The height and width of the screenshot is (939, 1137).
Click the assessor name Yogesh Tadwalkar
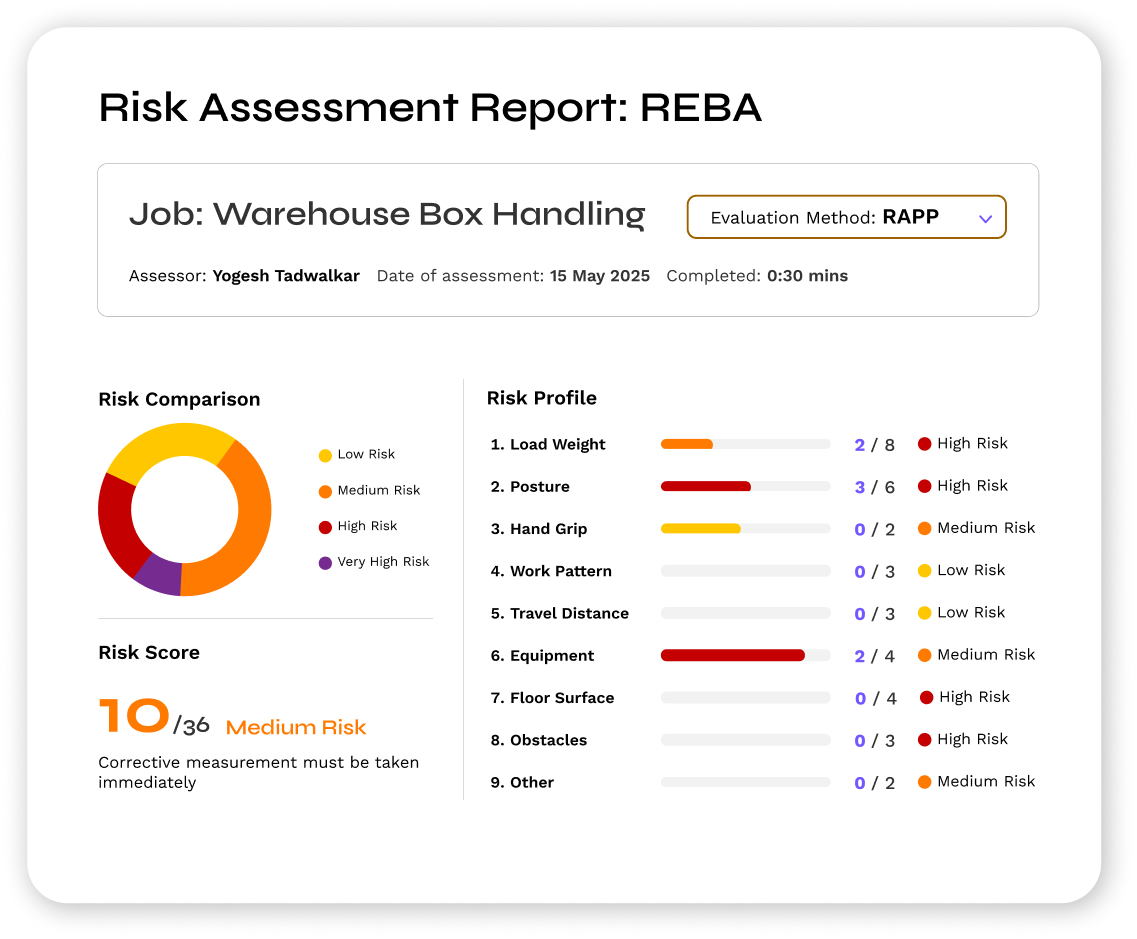286,276
